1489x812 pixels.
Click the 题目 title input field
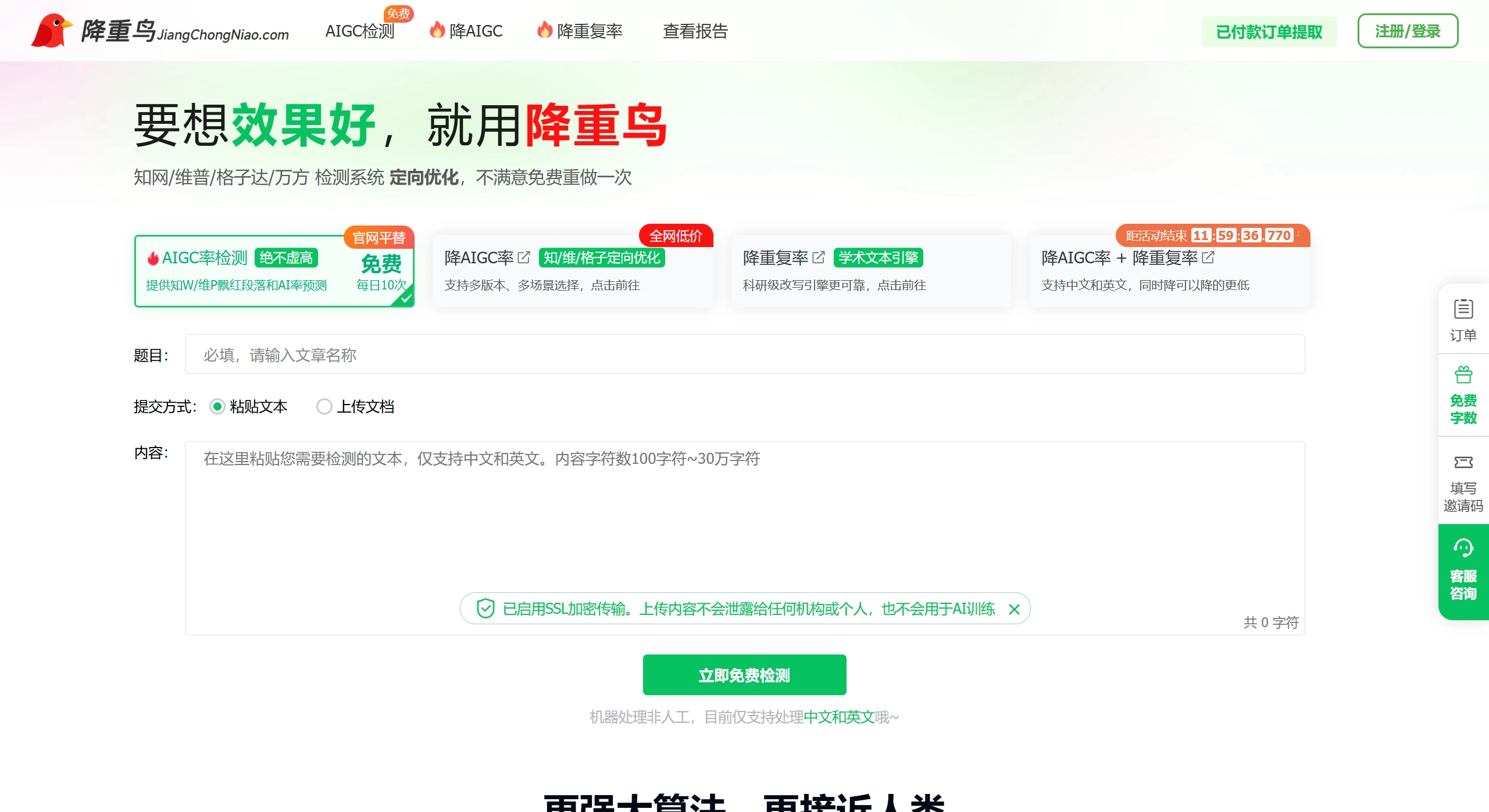[x=744, y=355]
